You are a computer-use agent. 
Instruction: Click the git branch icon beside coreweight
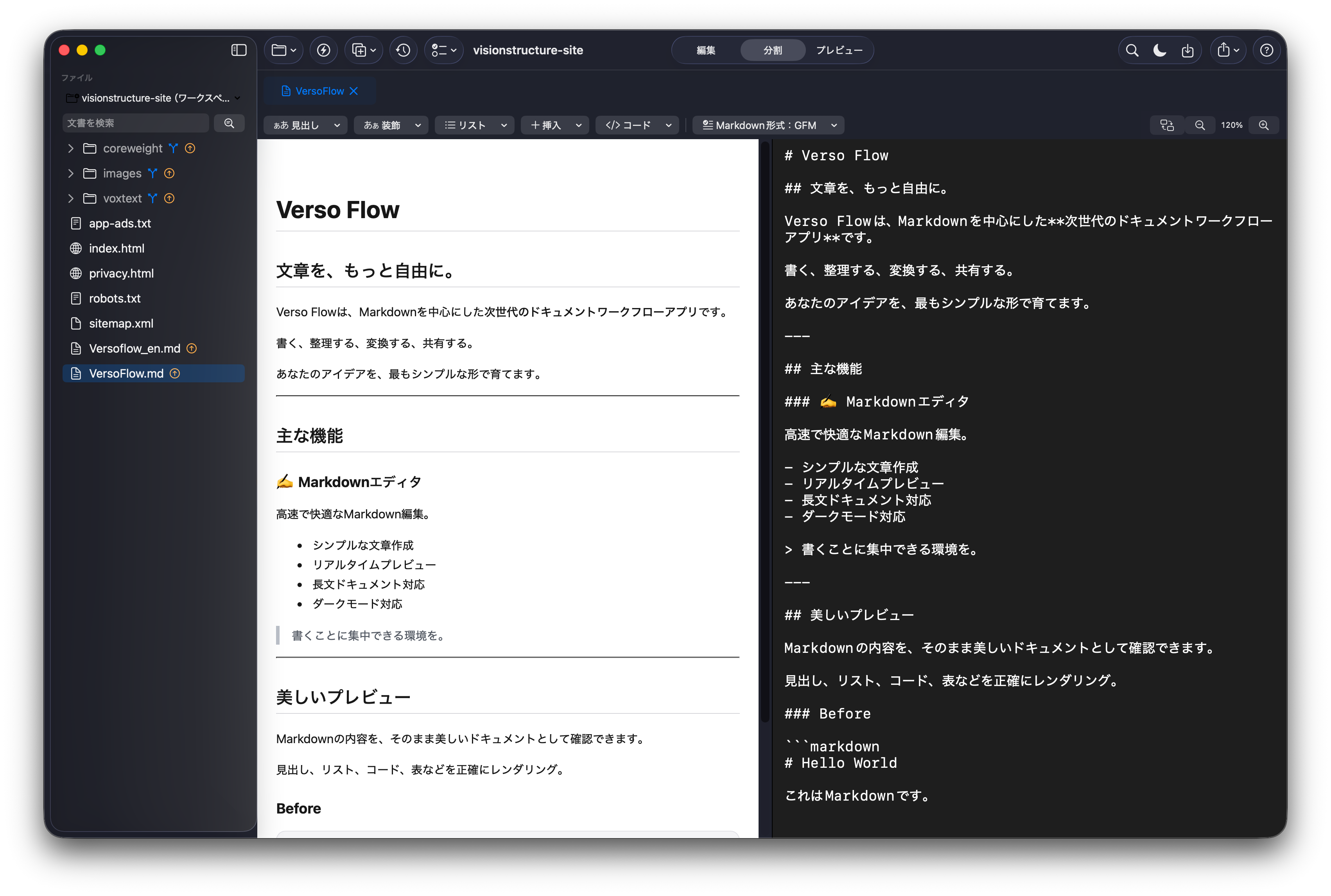pyautogui.click(x=173, y=148)
